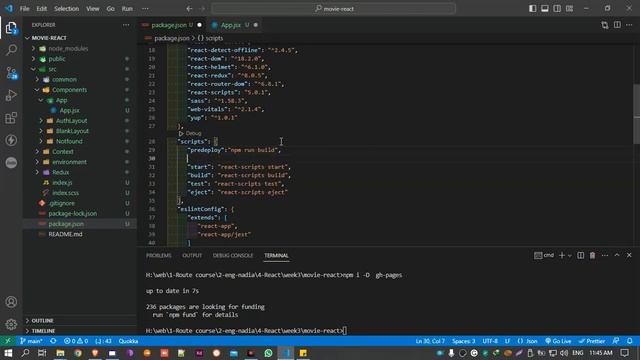Toggle the primary sidebar layout button
Screen dimensions: 640x360
coord(533,9)
